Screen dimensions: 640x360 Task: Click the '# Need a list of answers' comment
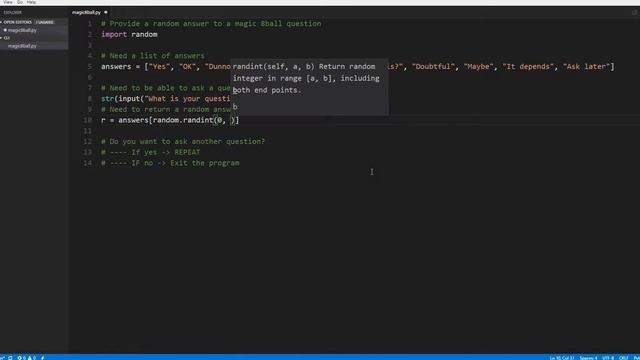click(x=153, y=56)
